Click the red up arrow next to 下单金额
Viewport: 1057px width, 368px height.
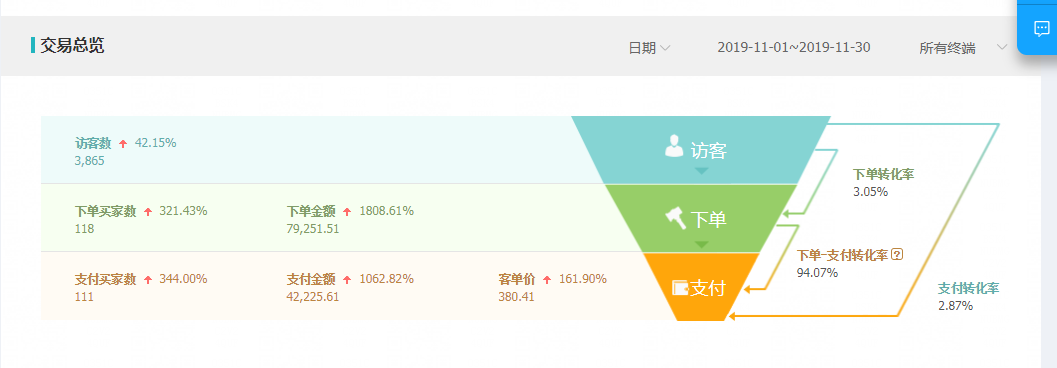tap(347, 212)
